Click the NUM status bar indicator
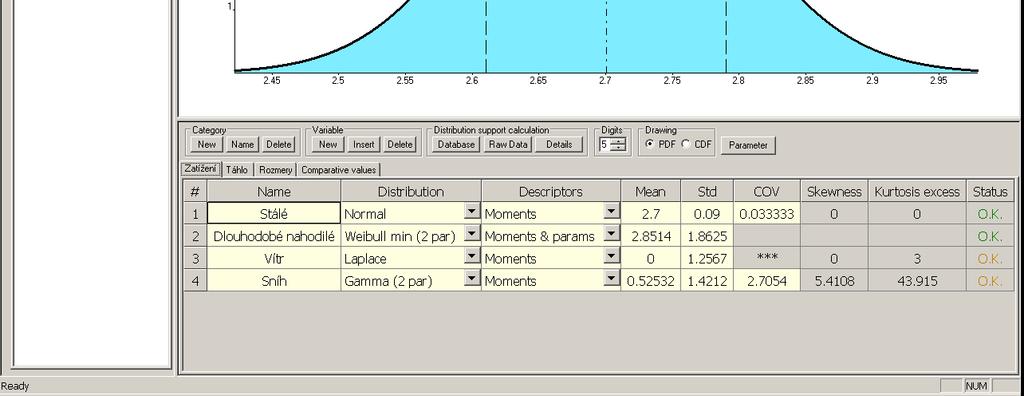Screen dimensions: 1024x396 [x=976, y=386]
